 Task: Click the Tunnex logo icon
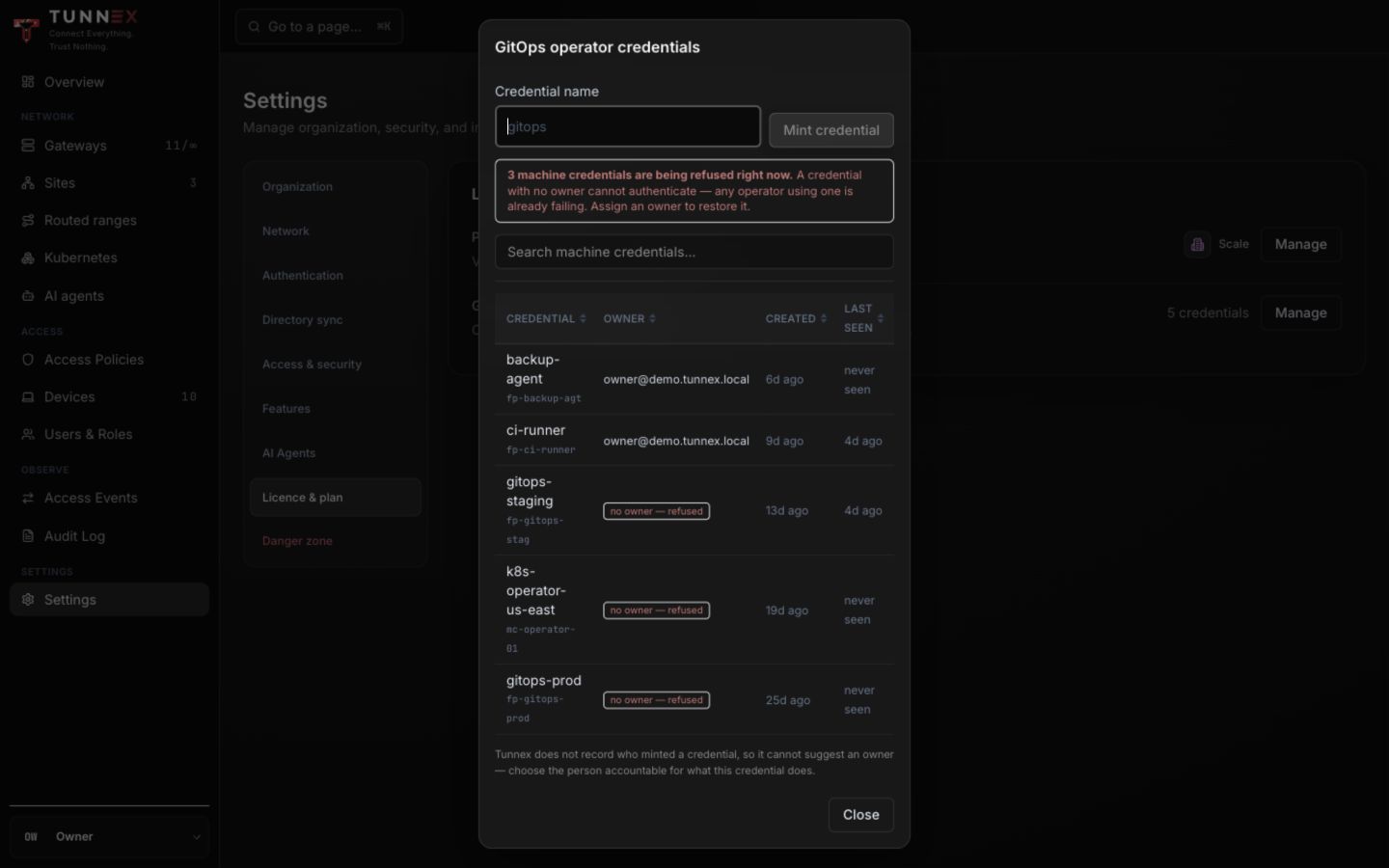pos(26,30)
